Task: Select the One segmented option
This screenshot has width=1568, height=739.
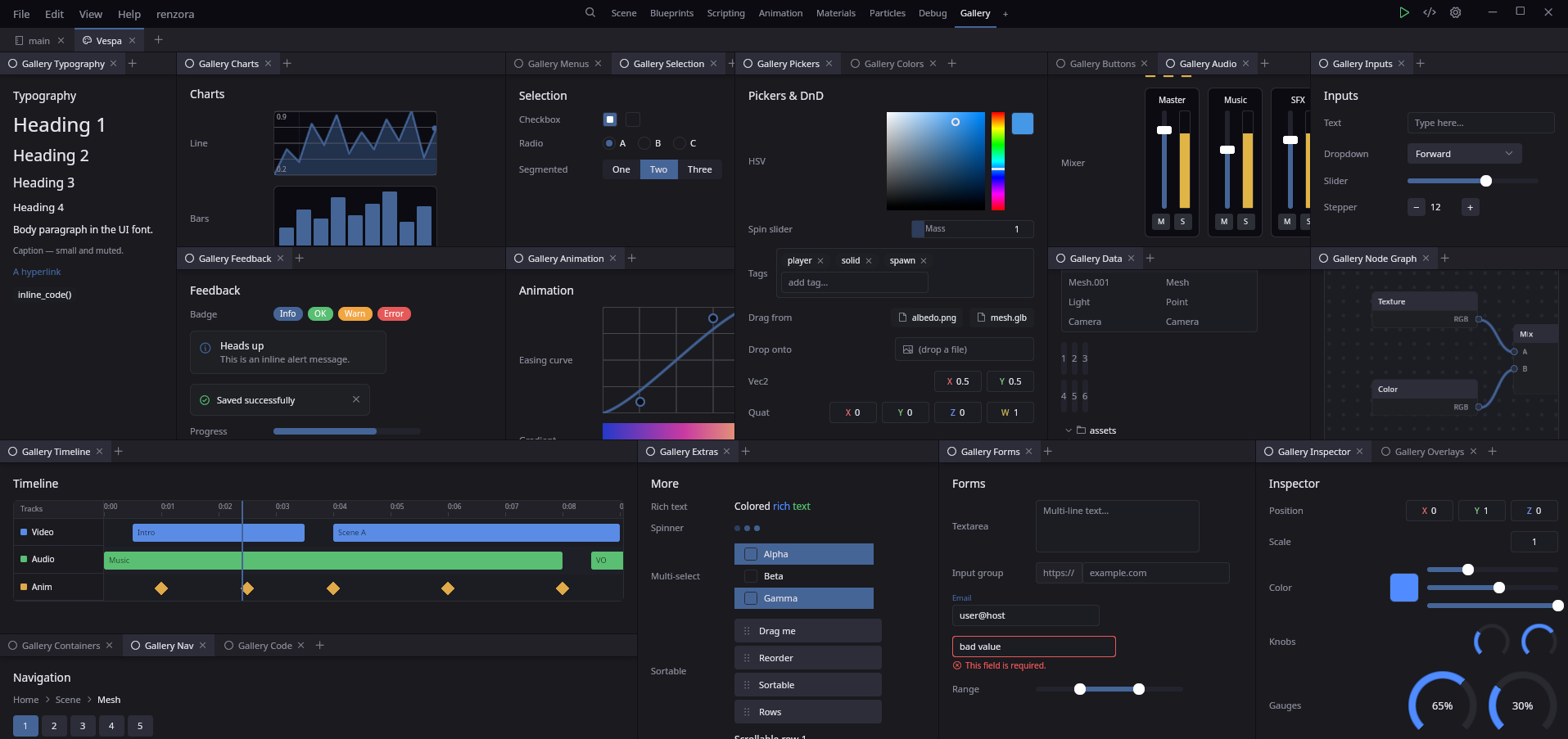Action: coord(621,169)
